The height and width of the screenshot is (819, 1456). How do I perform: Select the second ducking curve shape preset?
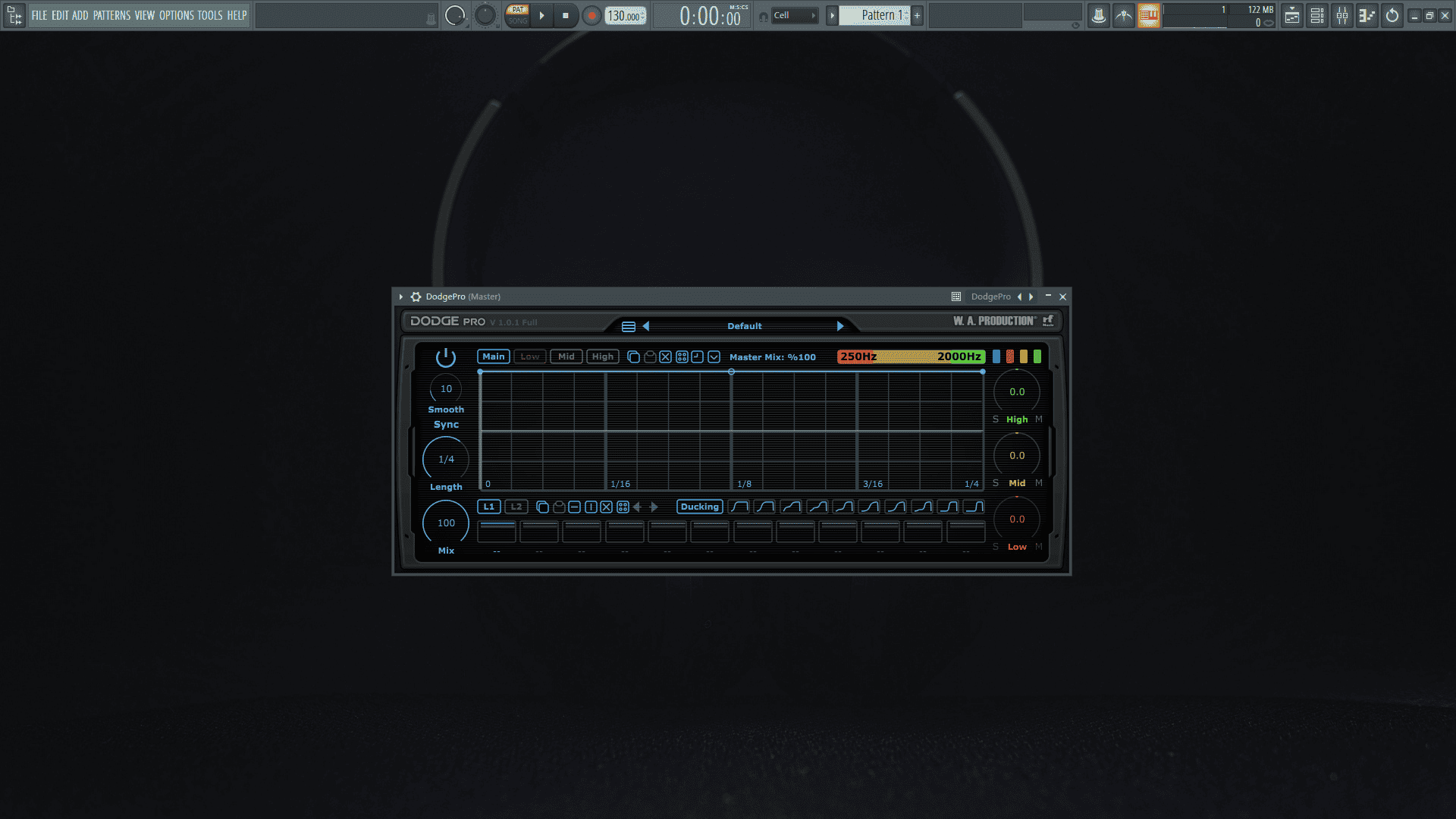click(765, 507)
